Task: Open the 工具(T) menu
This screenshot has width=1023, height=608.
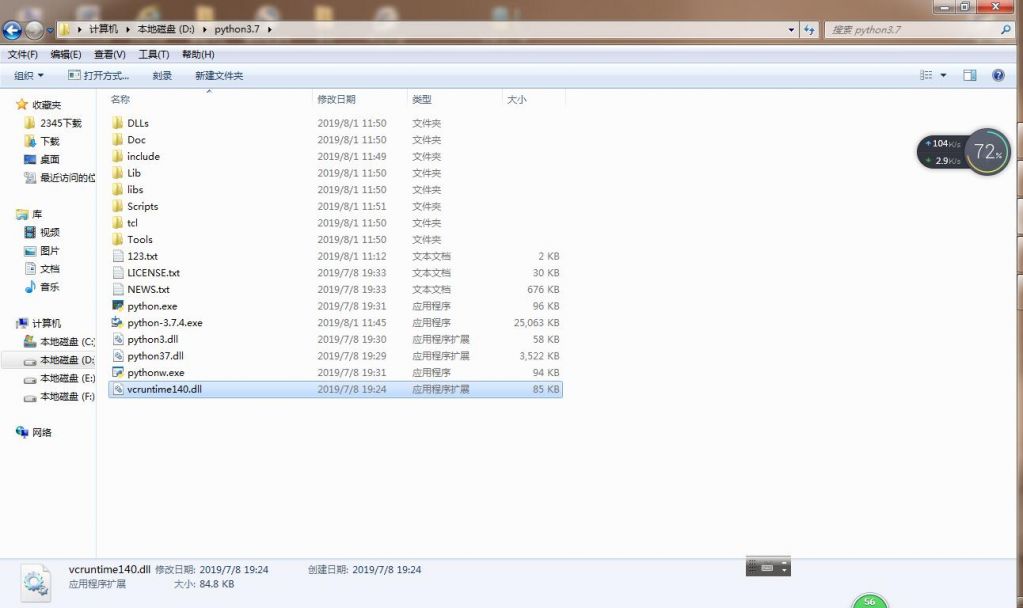Action: 153,54
